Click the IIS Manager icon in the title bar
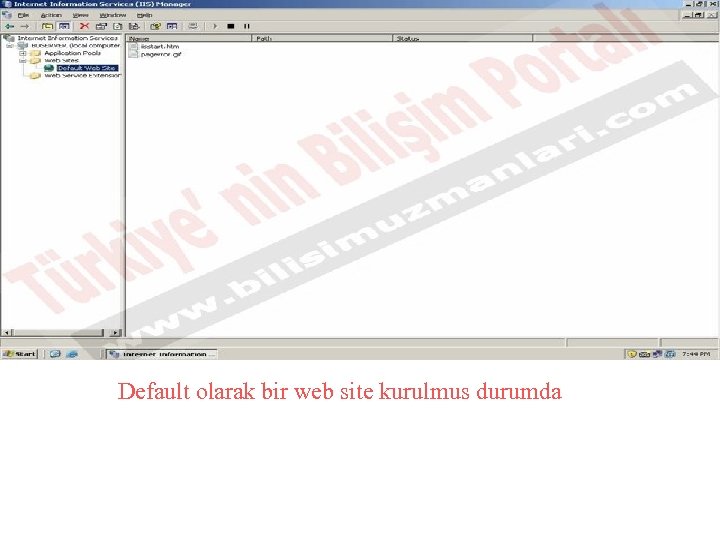This screenshot has width=720, height=540. [7, 4]
